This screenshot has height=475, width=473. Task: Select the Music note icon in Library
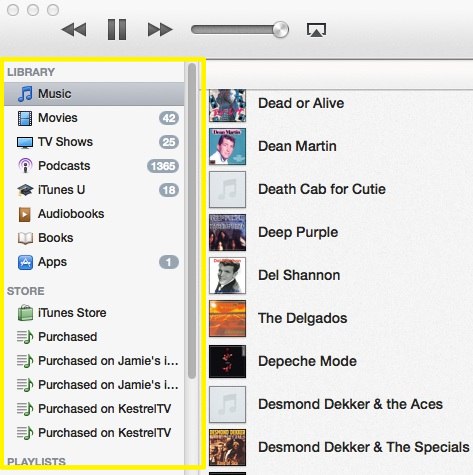tap(25, 94)
